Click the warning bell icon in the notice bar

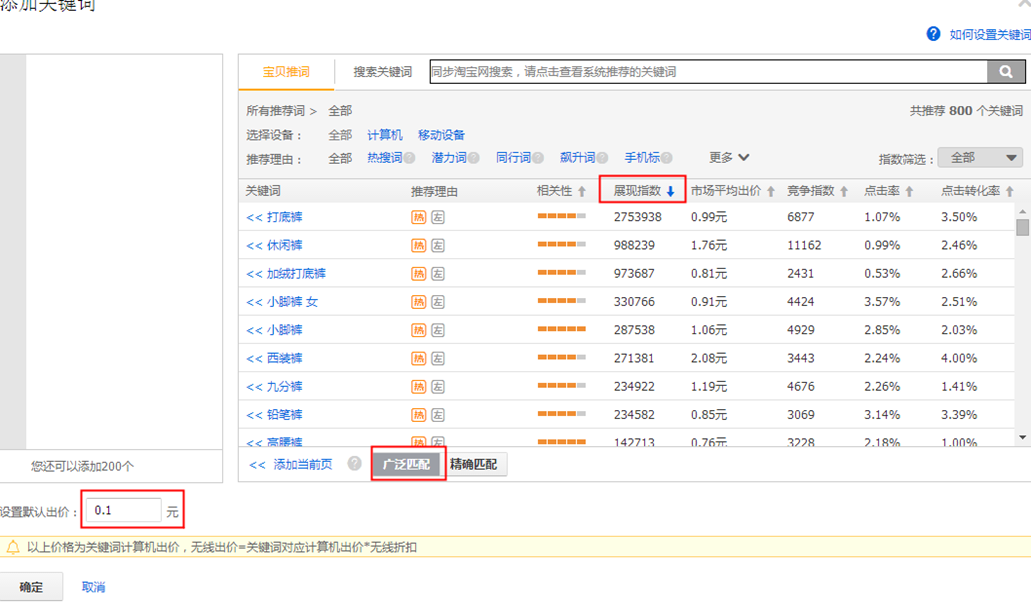(x=13, y=547)
